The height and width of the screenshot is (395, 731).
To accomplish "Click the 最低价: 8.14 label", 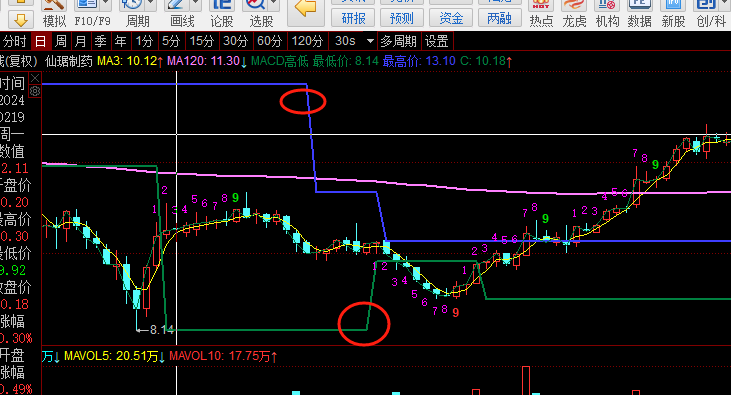I will click(x=345, y=61).
